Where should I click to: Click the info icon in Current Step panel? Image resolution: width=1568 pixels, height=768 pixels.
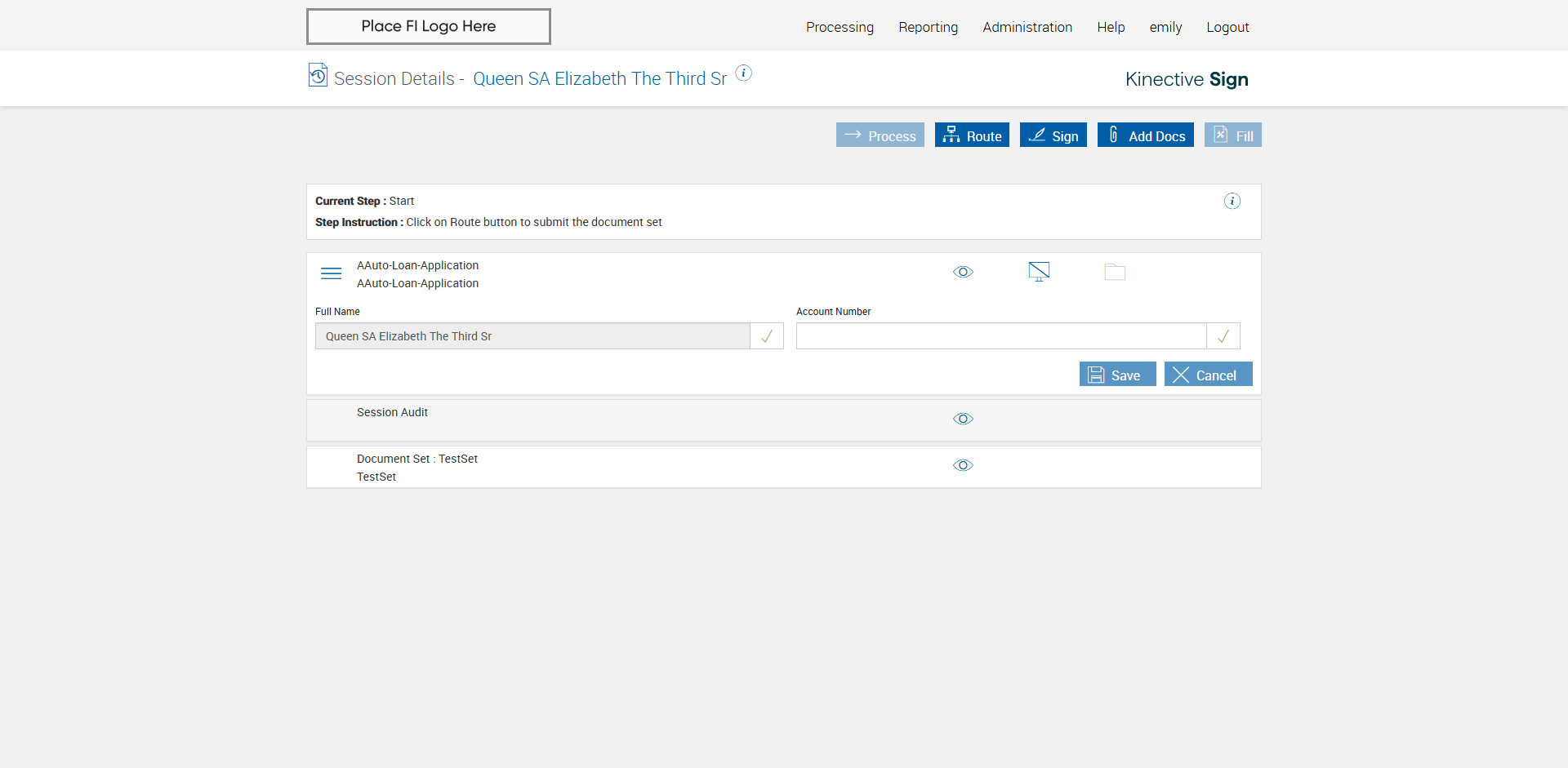click(1232, 201)
